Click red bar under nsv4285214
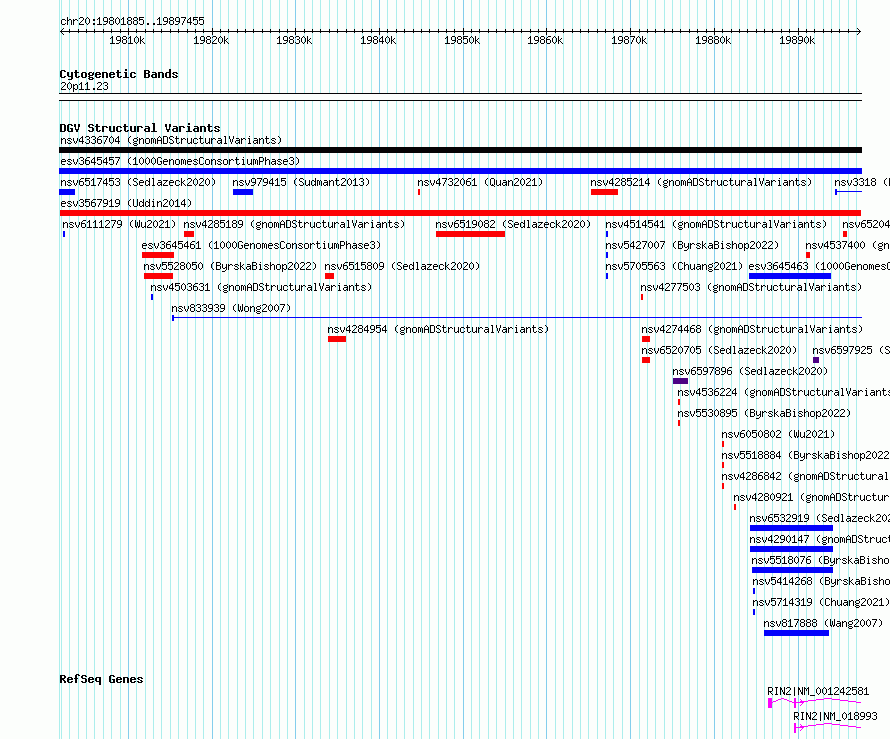Image resolution: width=890 pixels, height=739 pixels. tap(604, 192)
